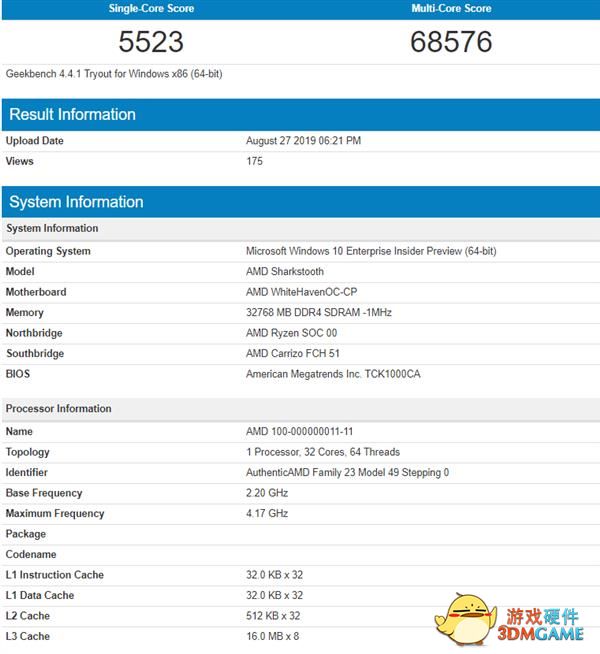Viewport: 600px width, 654px height.
Task: Click the L2 Cache label
Action: pyautogui.click(x=28, y=616)
